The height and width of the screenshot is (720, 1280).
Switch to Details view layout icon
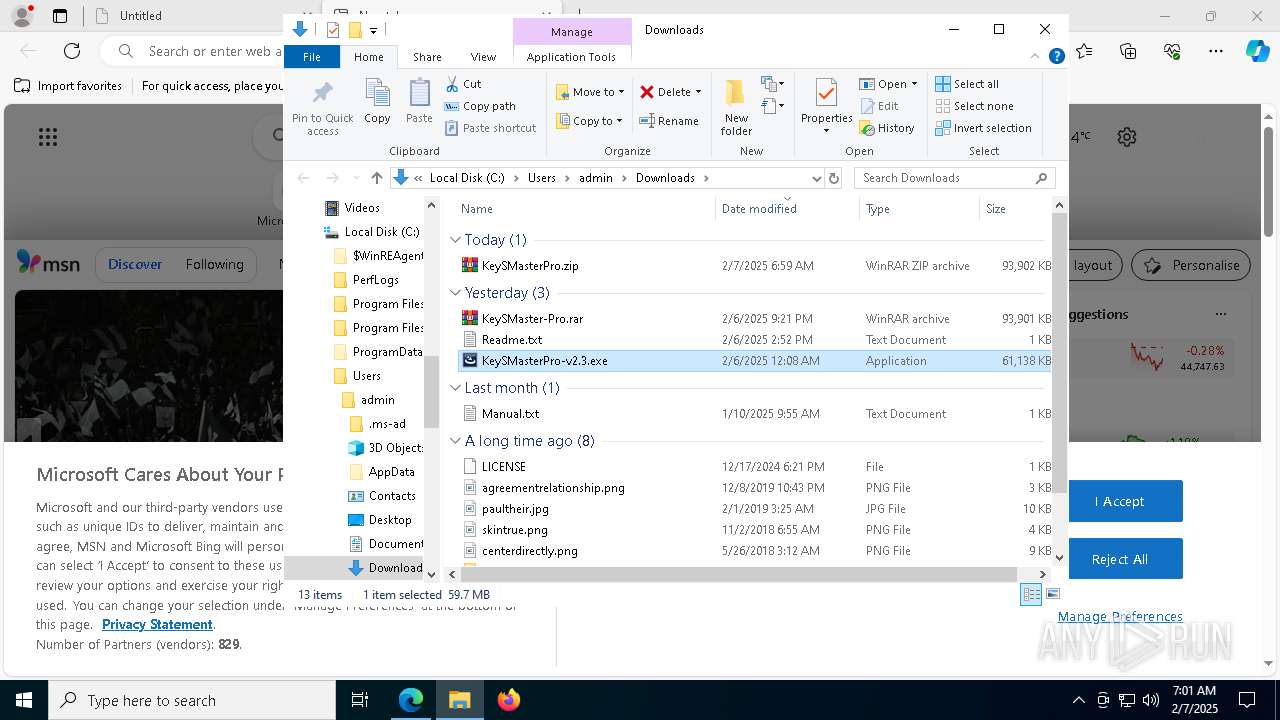click(1031, 594)
